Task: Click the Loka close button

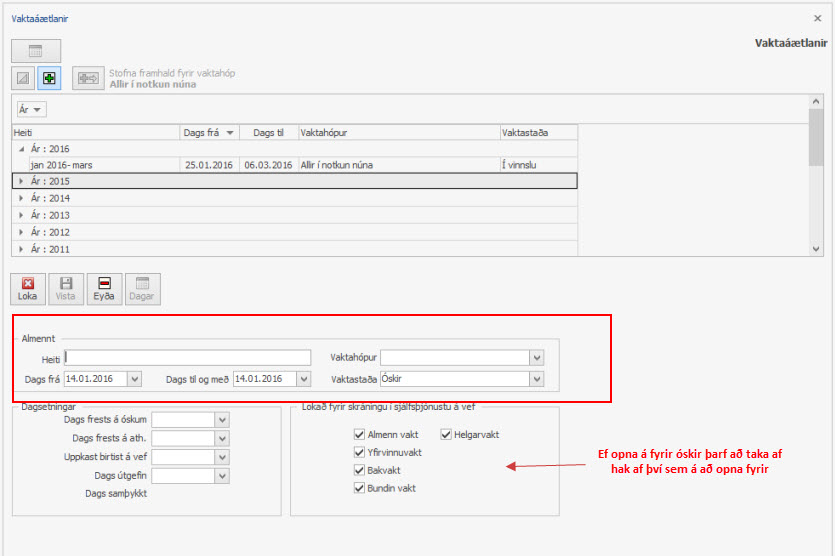Action: 28,289
